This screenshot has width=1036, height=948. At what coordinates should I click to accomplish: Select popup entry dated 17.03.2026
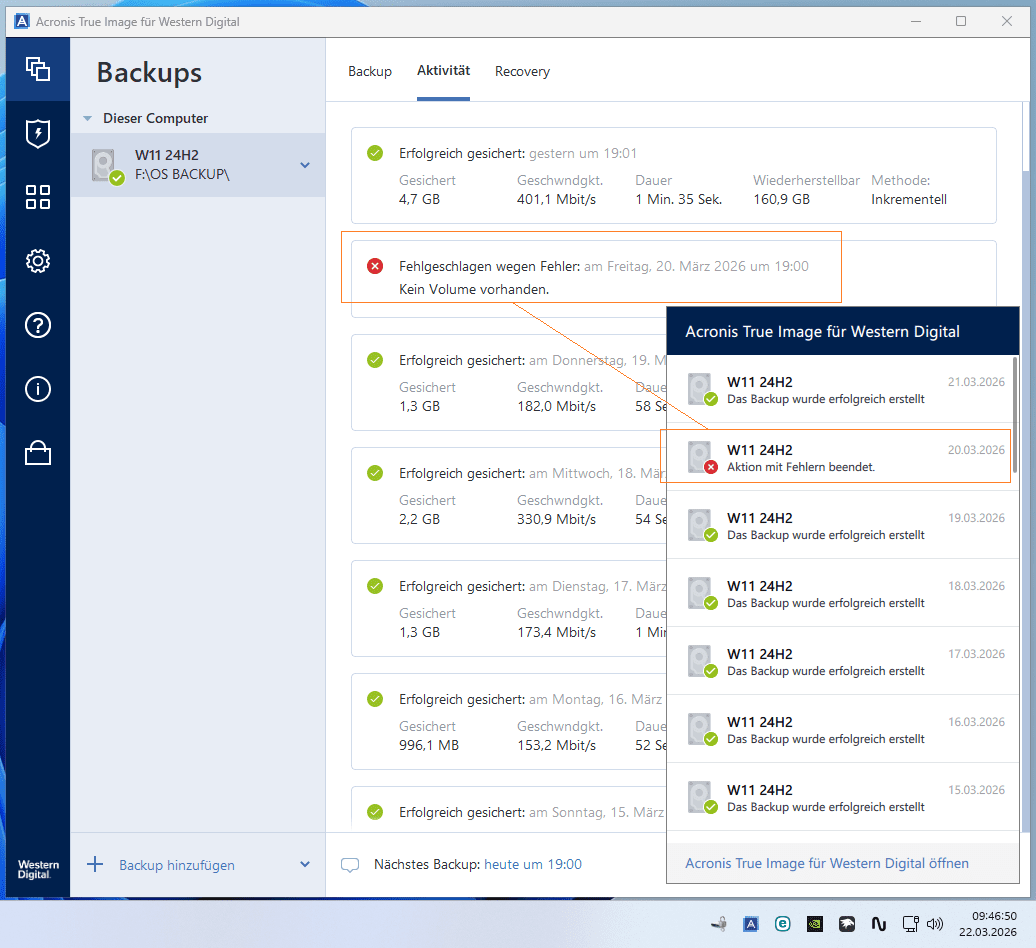click(x=840, y=662)
